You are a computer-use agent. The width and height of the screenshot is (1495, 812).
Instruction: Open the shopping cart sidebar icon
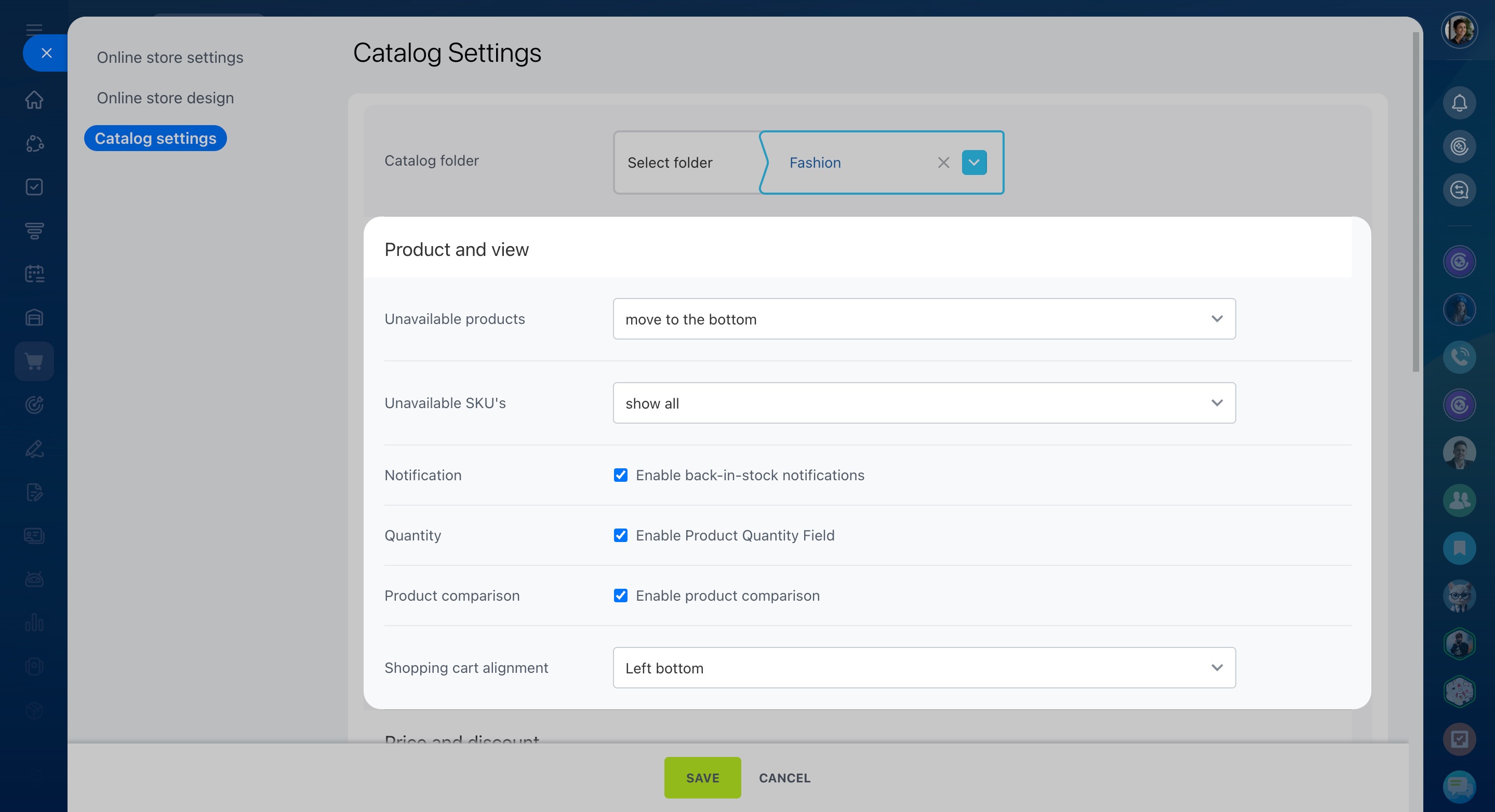click(x=34, y=361)
